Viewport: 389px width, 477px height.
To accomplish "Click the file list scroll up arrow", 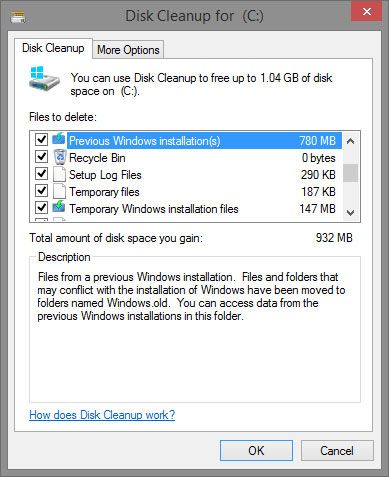I will point(350,141).
